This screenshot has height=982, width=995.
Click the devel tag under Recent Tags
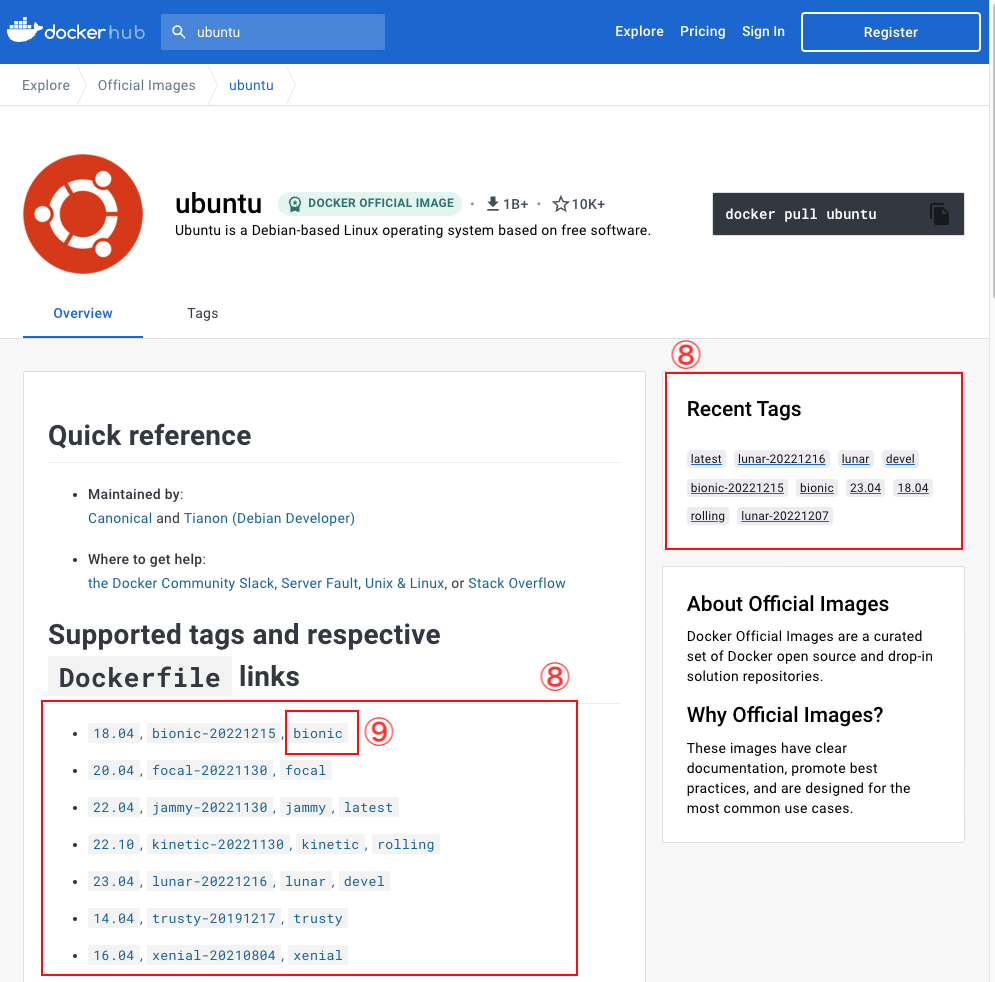900,459
